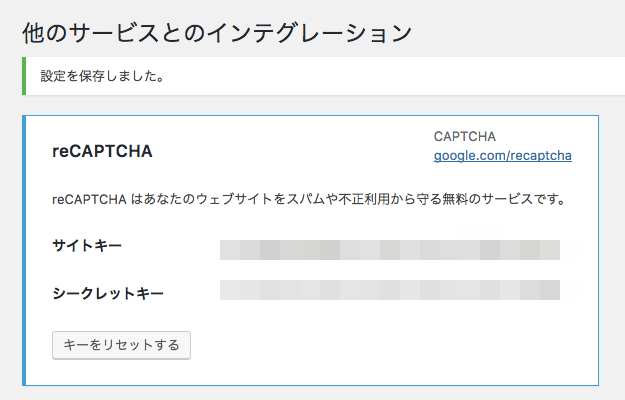Click the 設定を保存しました notice message
This screenshot has width=625, height=400.
click(102, 76)
